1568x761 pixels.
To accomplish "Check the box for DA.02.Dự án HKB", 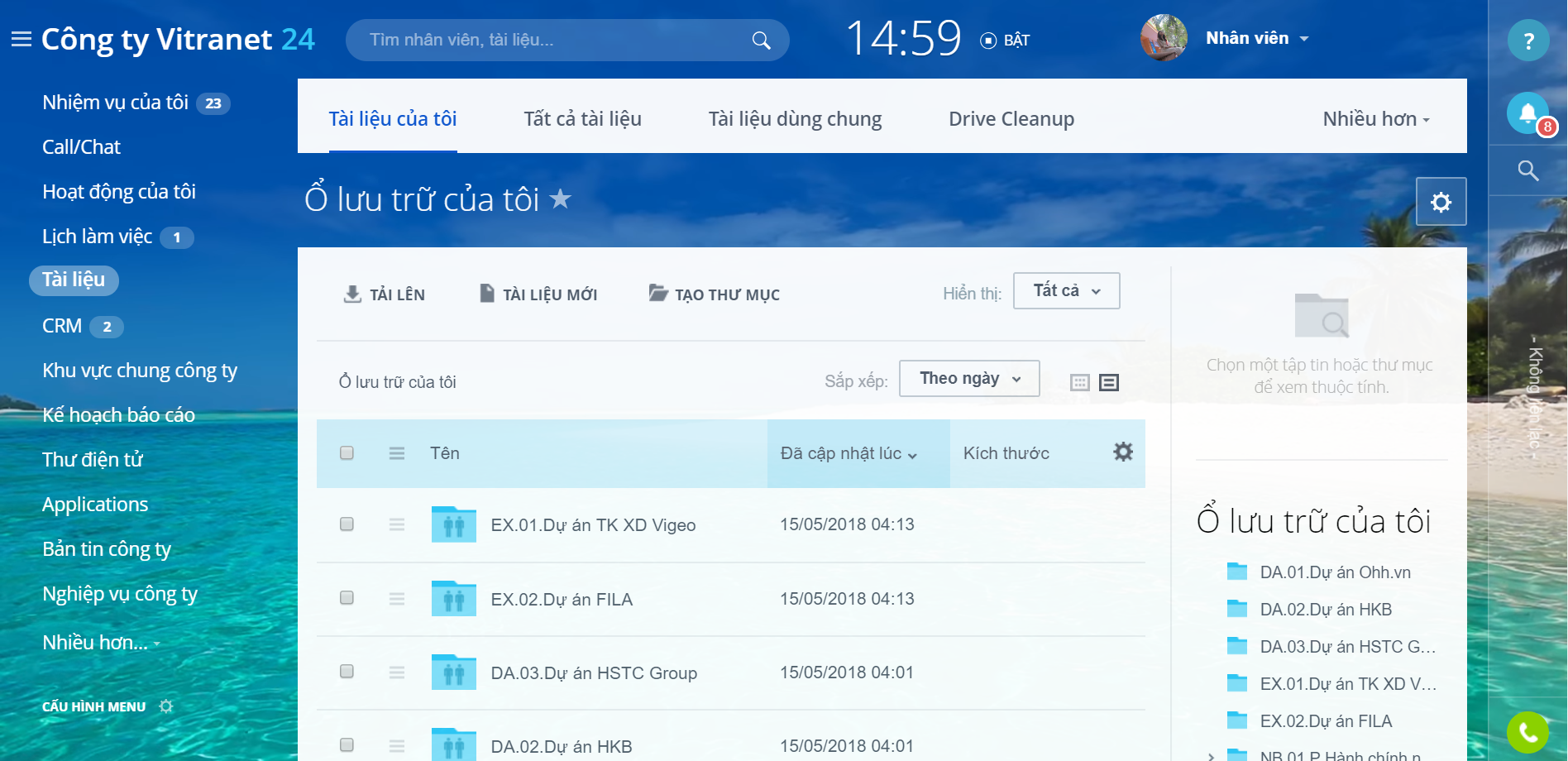I will (x=347, y=744).
